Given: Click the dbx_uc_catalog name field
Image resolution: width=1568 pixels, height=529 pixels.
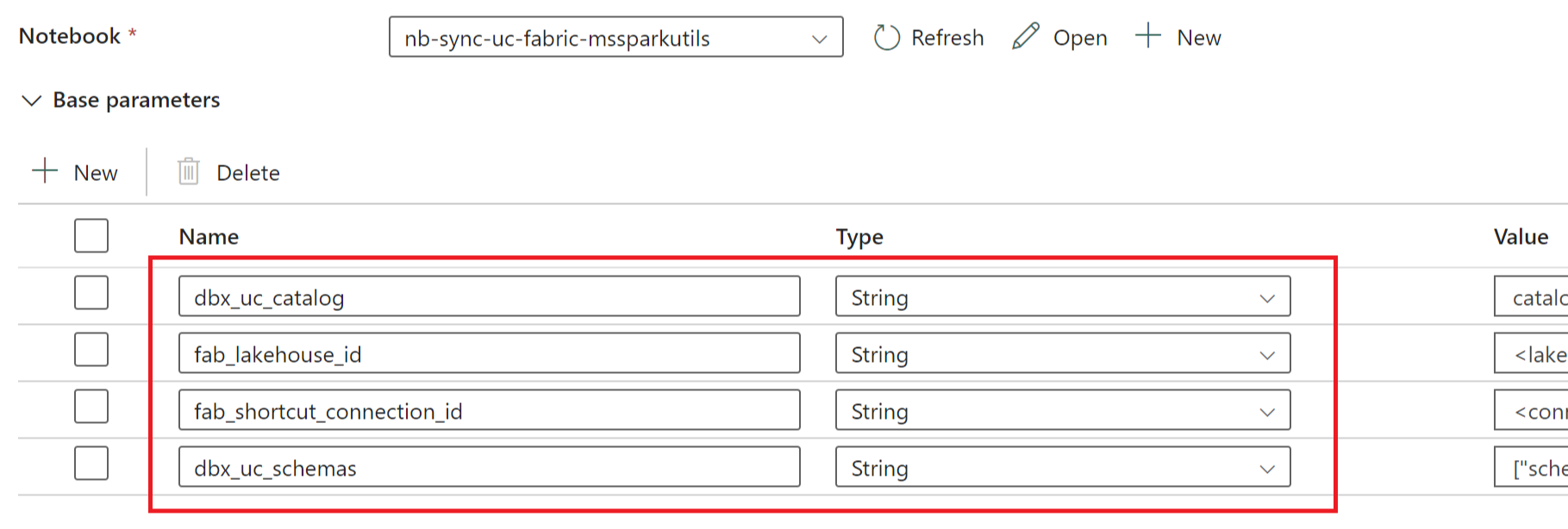Looking at the screenshot, I should click(489, 297).
